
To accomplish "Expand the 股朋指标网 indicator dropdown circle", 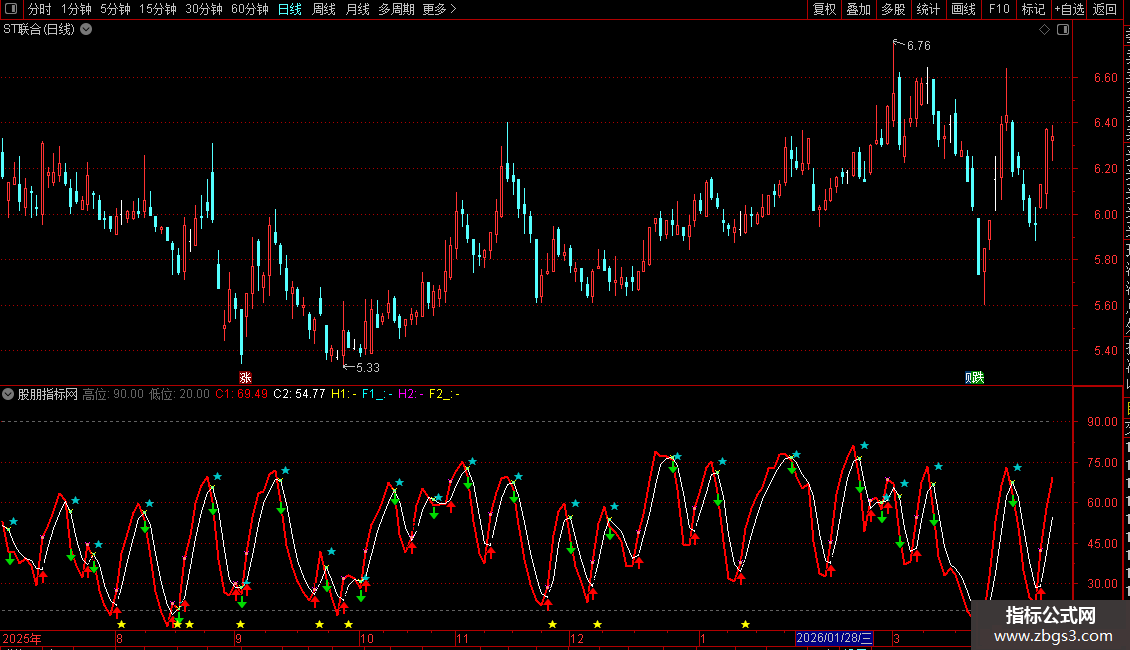I will point(8,394).
